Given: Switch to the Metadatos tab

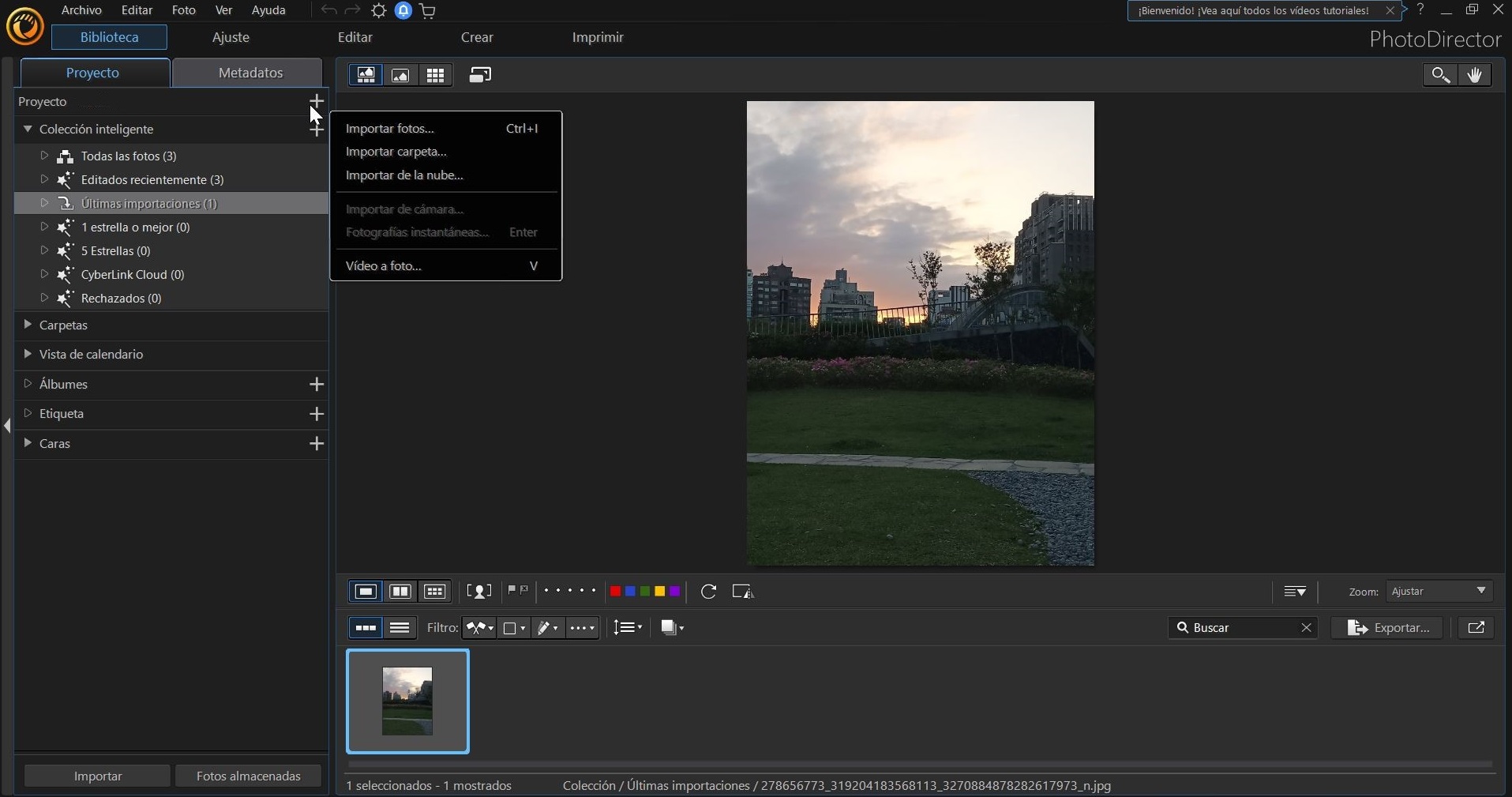Looking at the screenshot, I should click(249, 73).
